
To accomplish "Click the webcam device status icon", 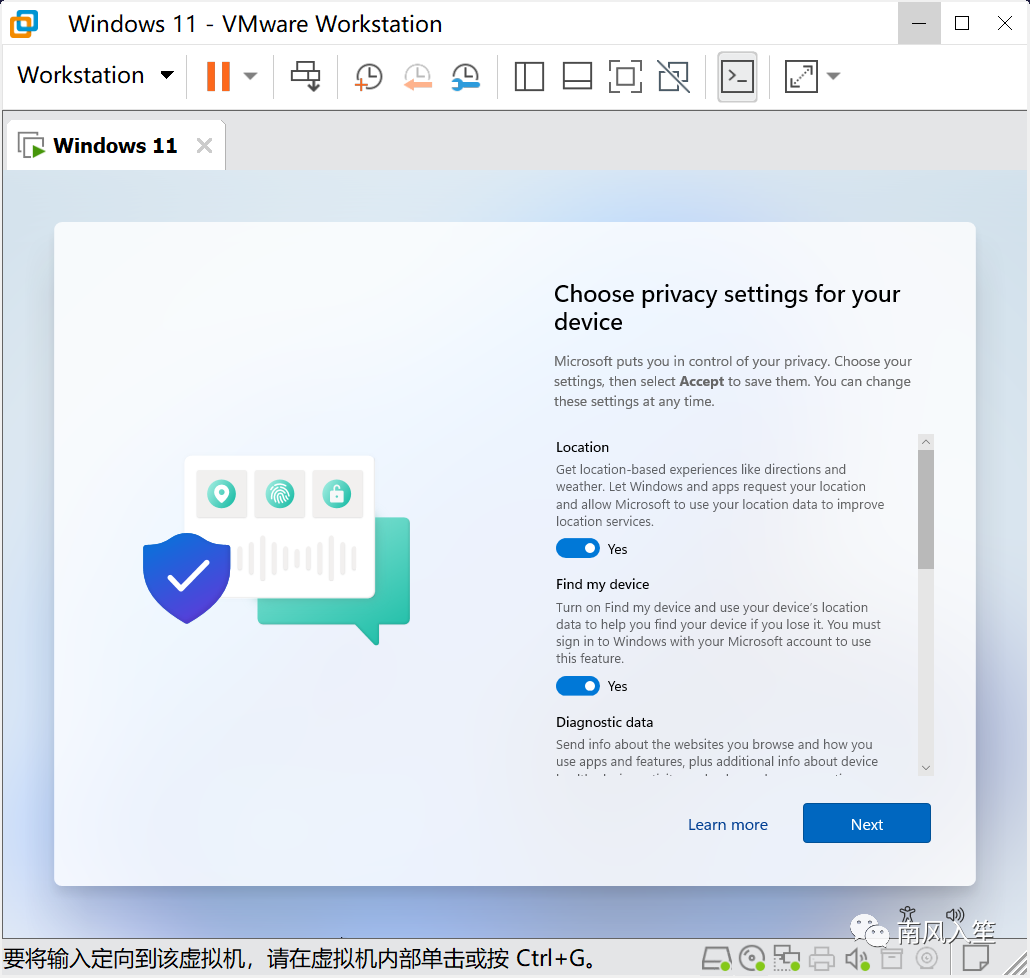I will [926, 959].
